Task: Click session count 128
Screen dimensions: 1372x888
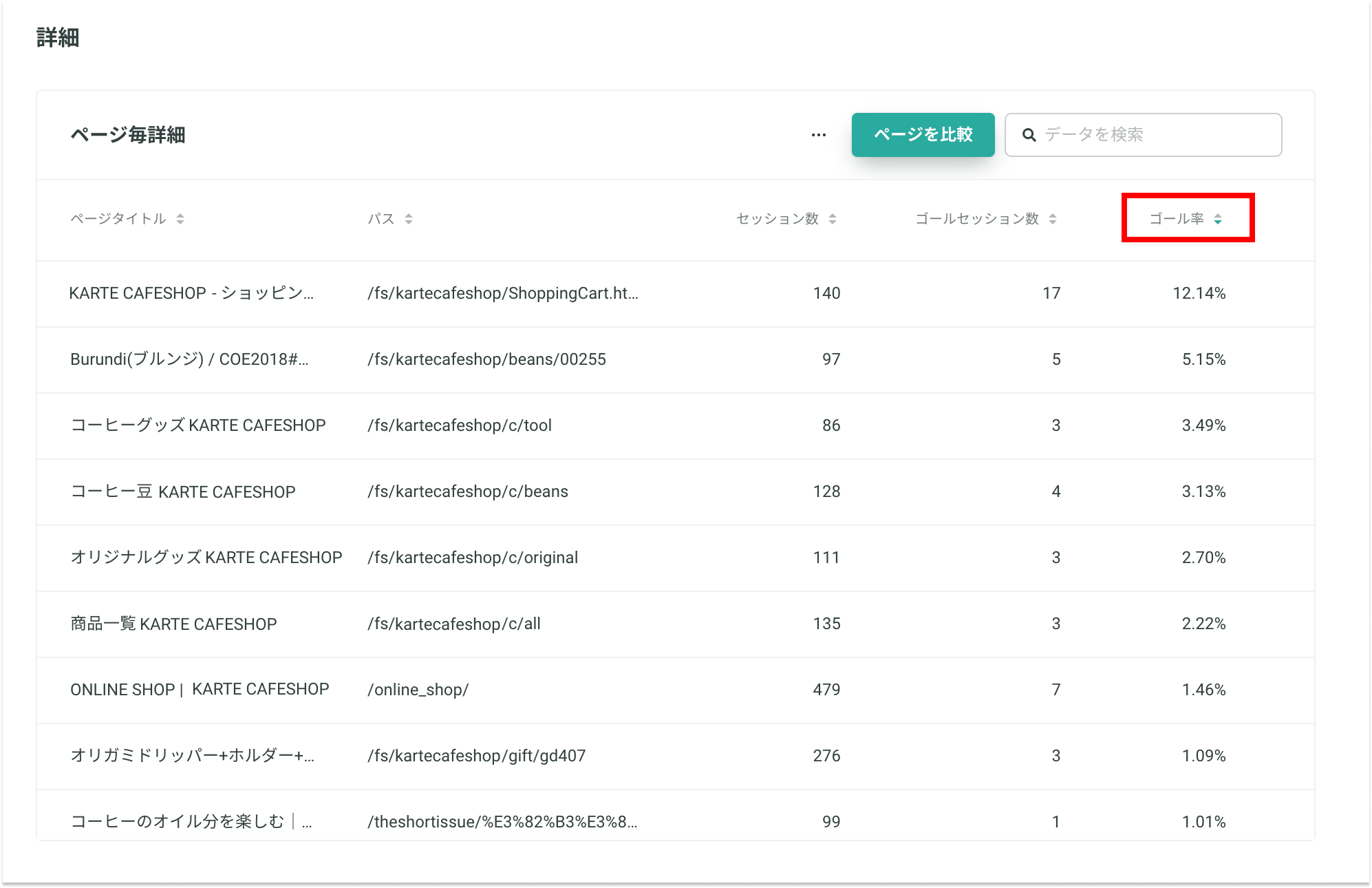Action: [x=826, y=491]
